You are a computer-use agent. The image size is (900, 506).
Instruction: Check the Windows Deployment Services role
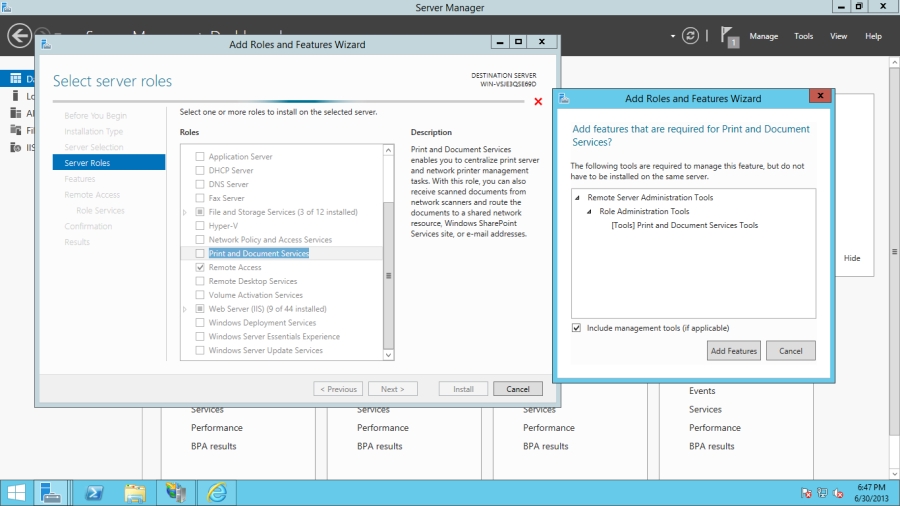(x=200, y=322)
